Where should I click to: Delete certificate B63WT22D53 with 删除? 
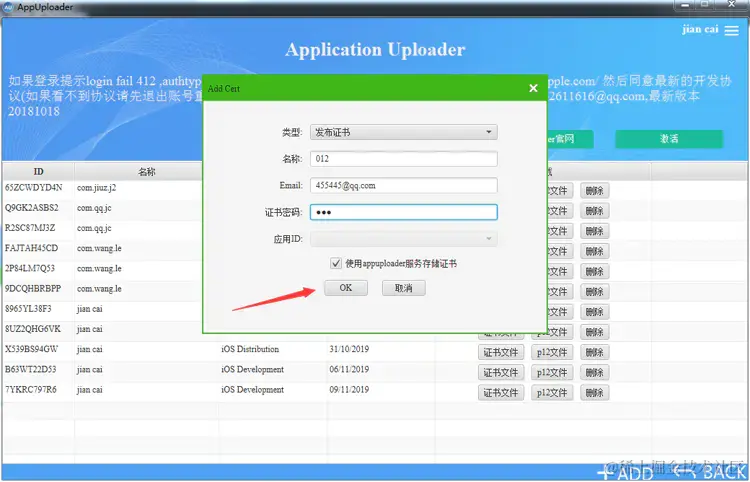[595, 372]
